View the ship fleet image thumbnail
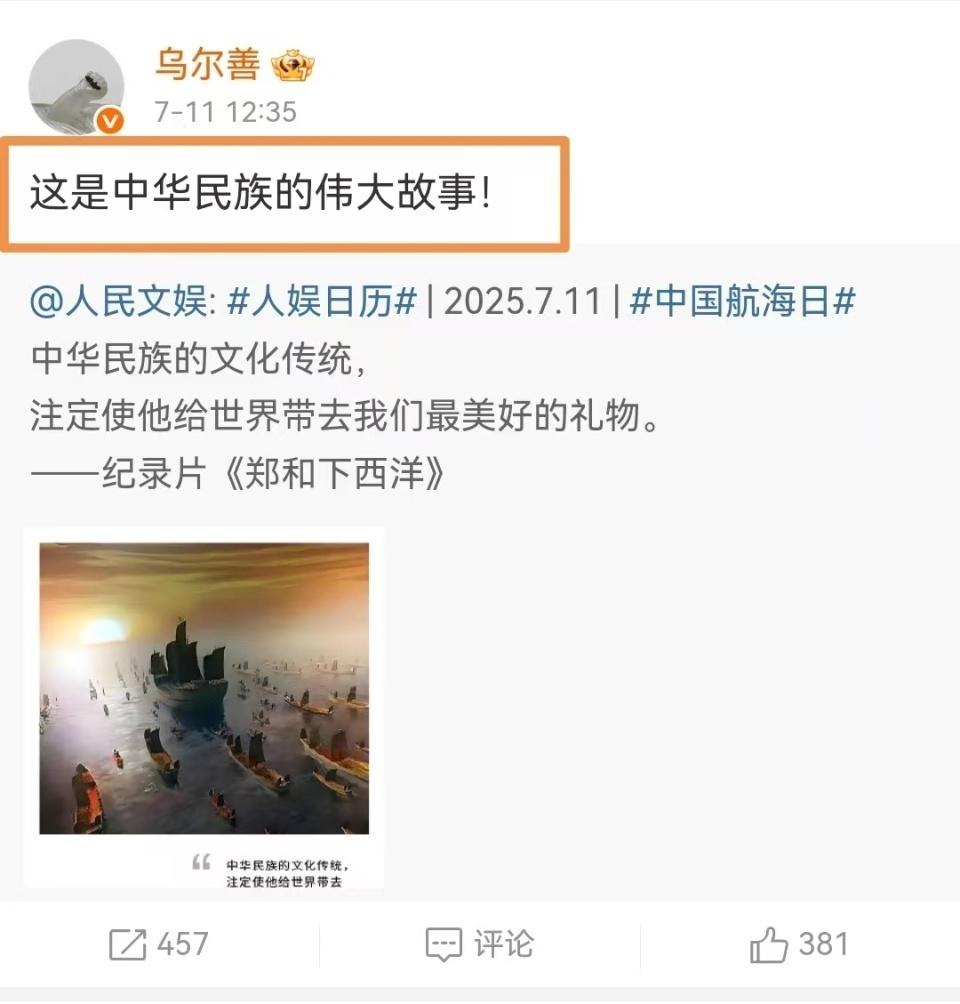The image size is (960, 1004). pyautogui.click(x=204, y=688)
